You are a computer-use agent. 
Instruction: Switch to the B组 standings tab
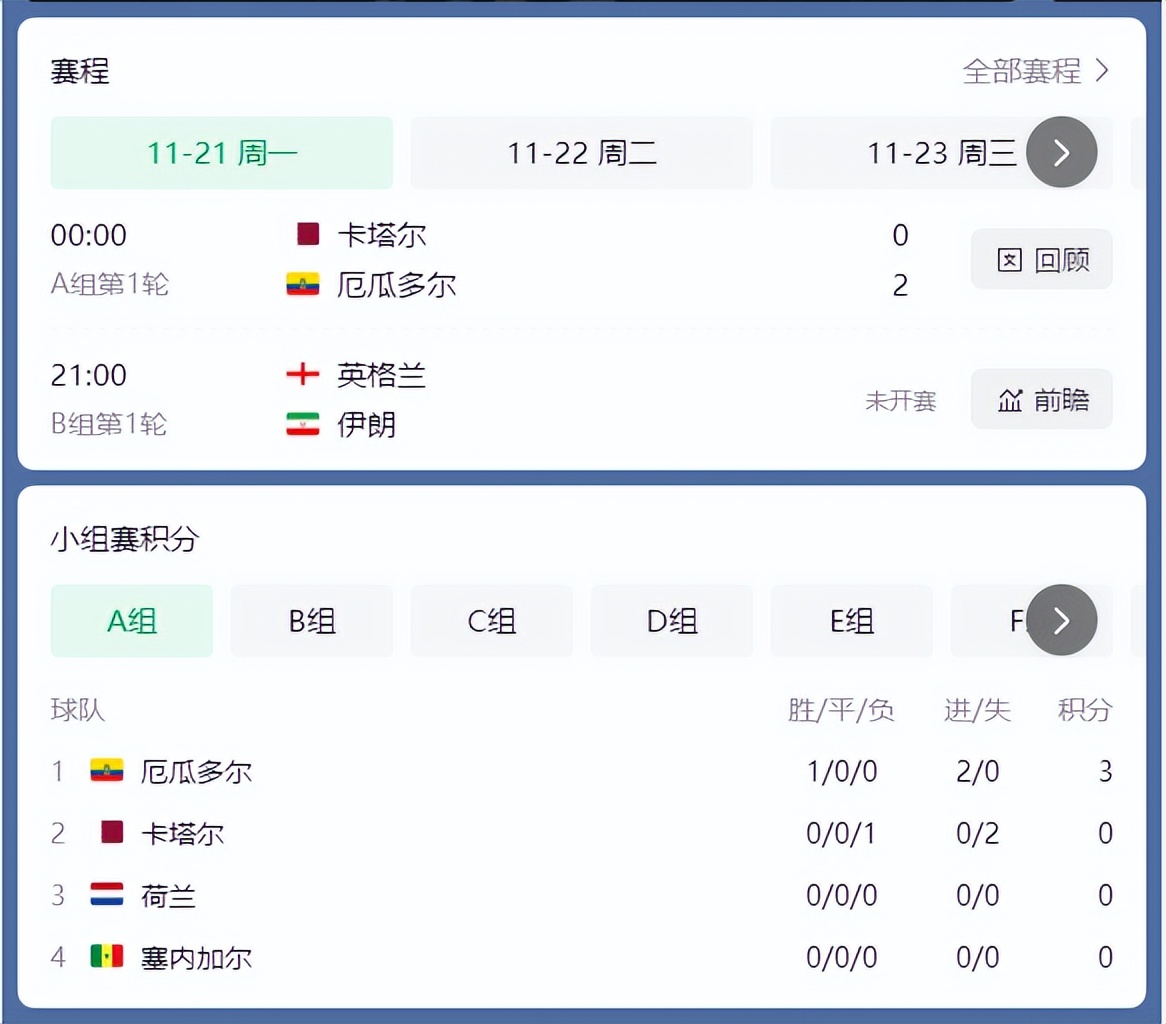click(311, 620)
